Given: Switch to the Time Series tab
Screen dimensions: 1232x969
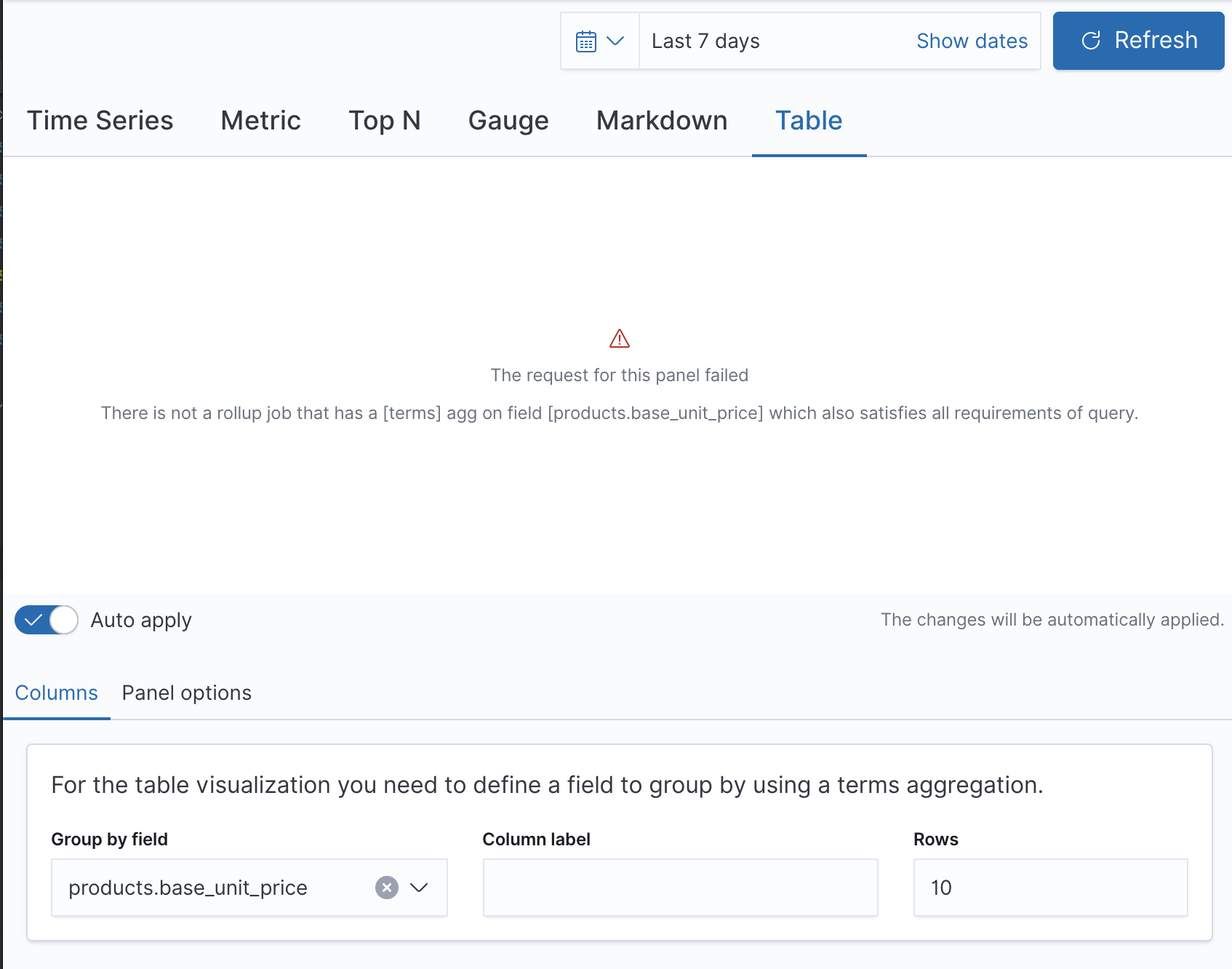Looking at the screenshot, I should (x=100, y=120).
